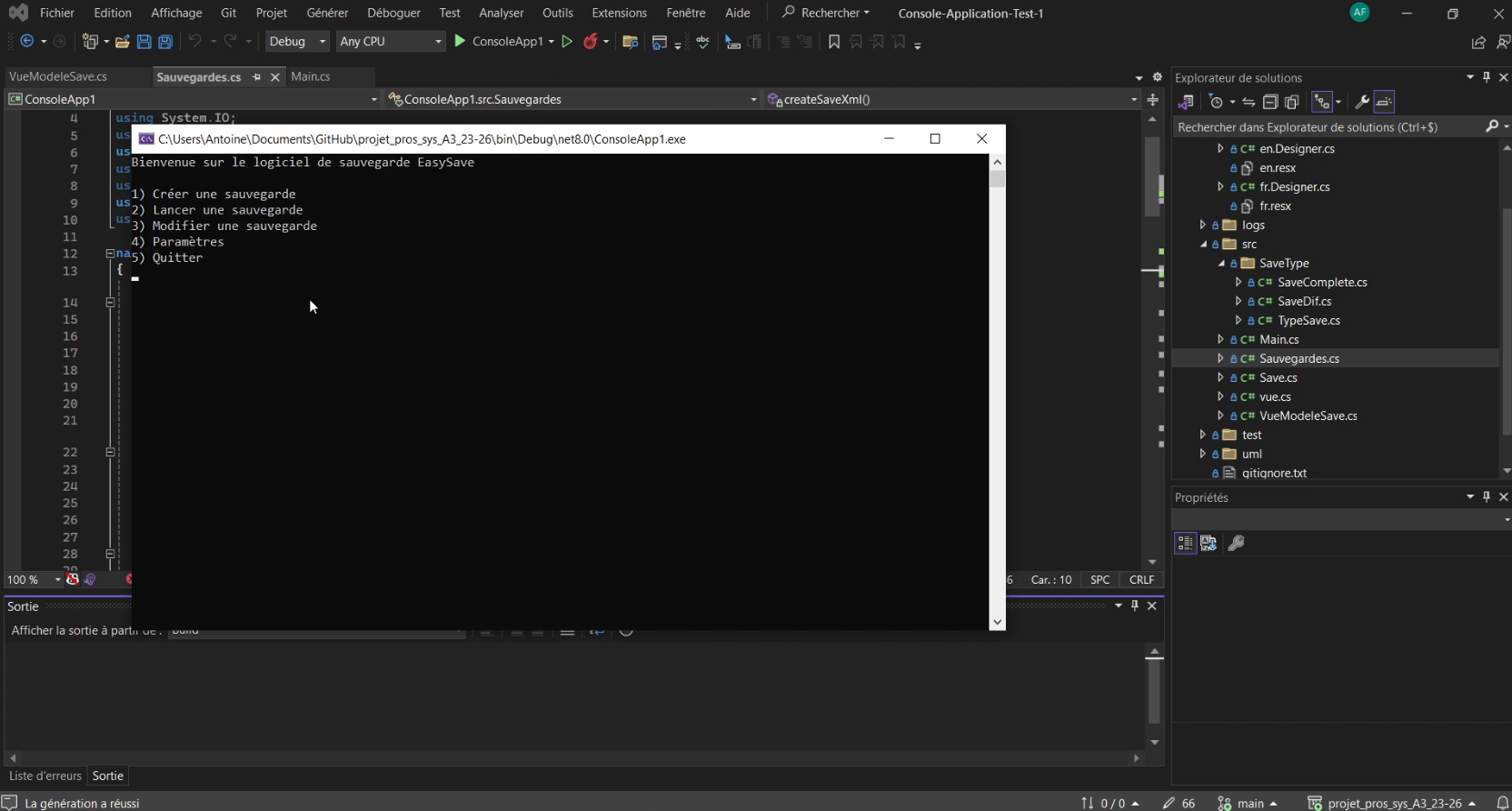Toggle pin on the Sauvegardes.cs tab
The height and width of the screenshot is (811, 1512).
tap(257, 77)
